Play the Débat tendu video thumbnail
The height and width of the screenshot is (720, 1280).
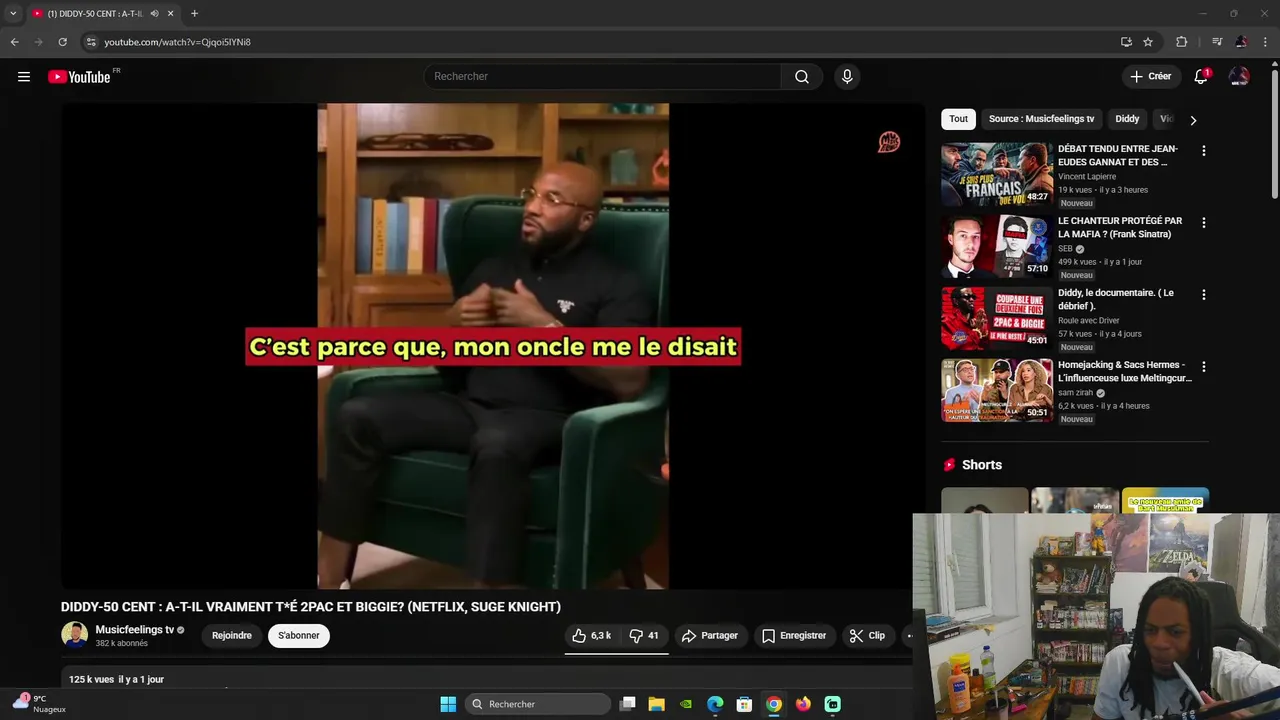[997, 174]
